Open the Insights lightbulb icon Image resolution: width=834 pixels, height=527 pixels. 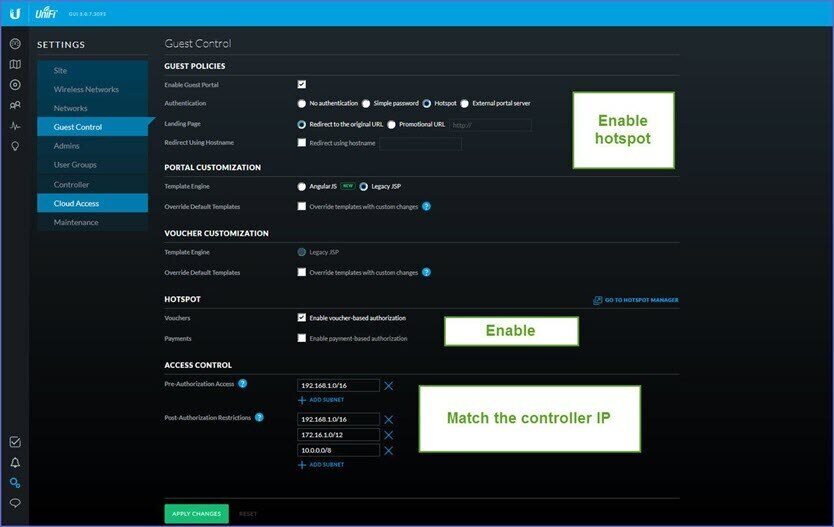[x=15, y=146]
